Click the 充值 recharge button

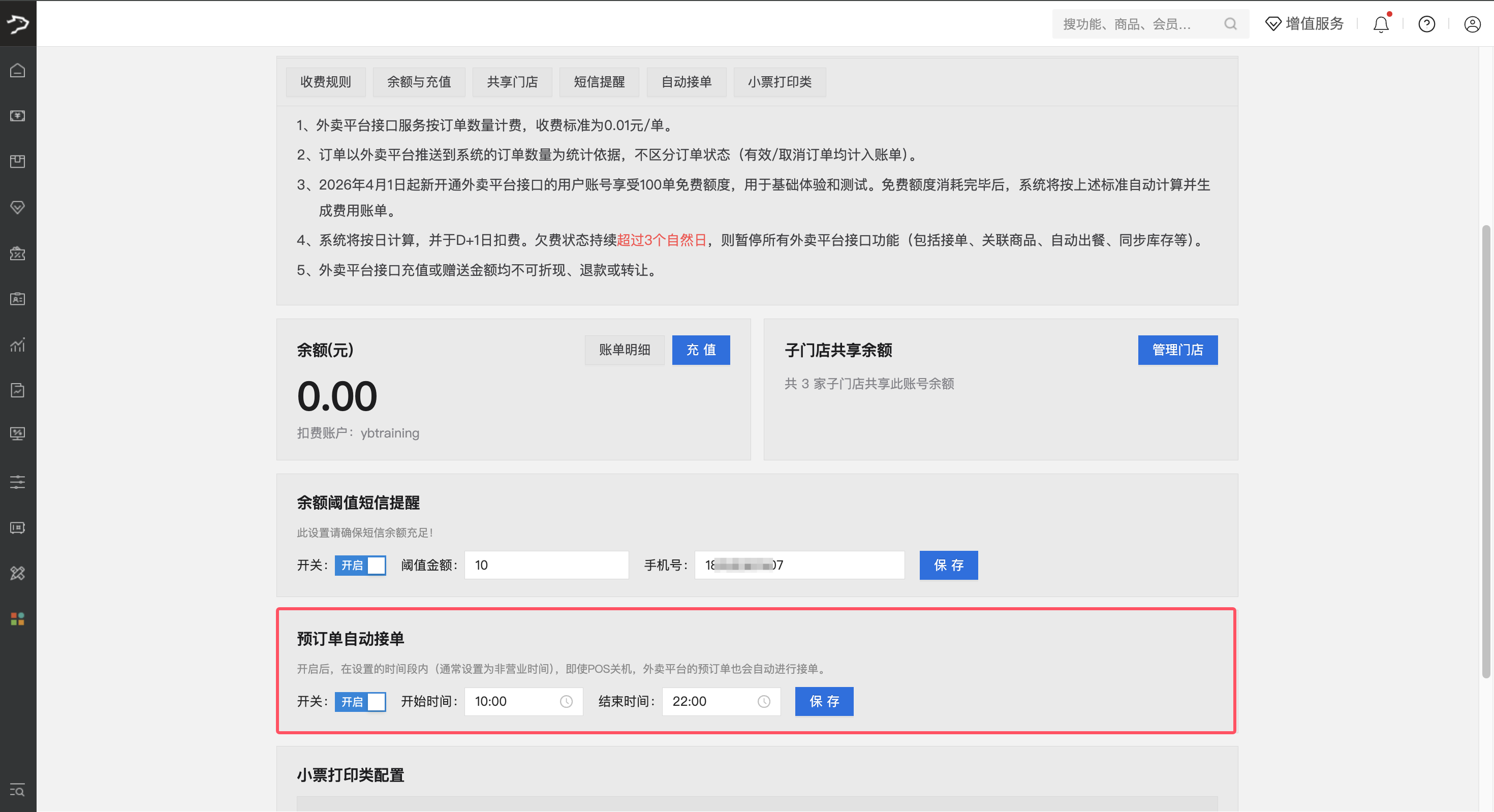click(701, 350)
